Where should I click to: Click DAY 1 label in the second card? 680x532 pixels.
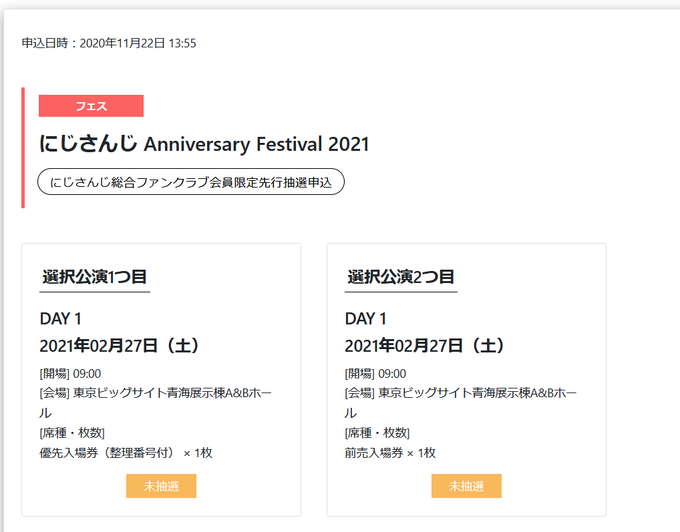(366, 319)
